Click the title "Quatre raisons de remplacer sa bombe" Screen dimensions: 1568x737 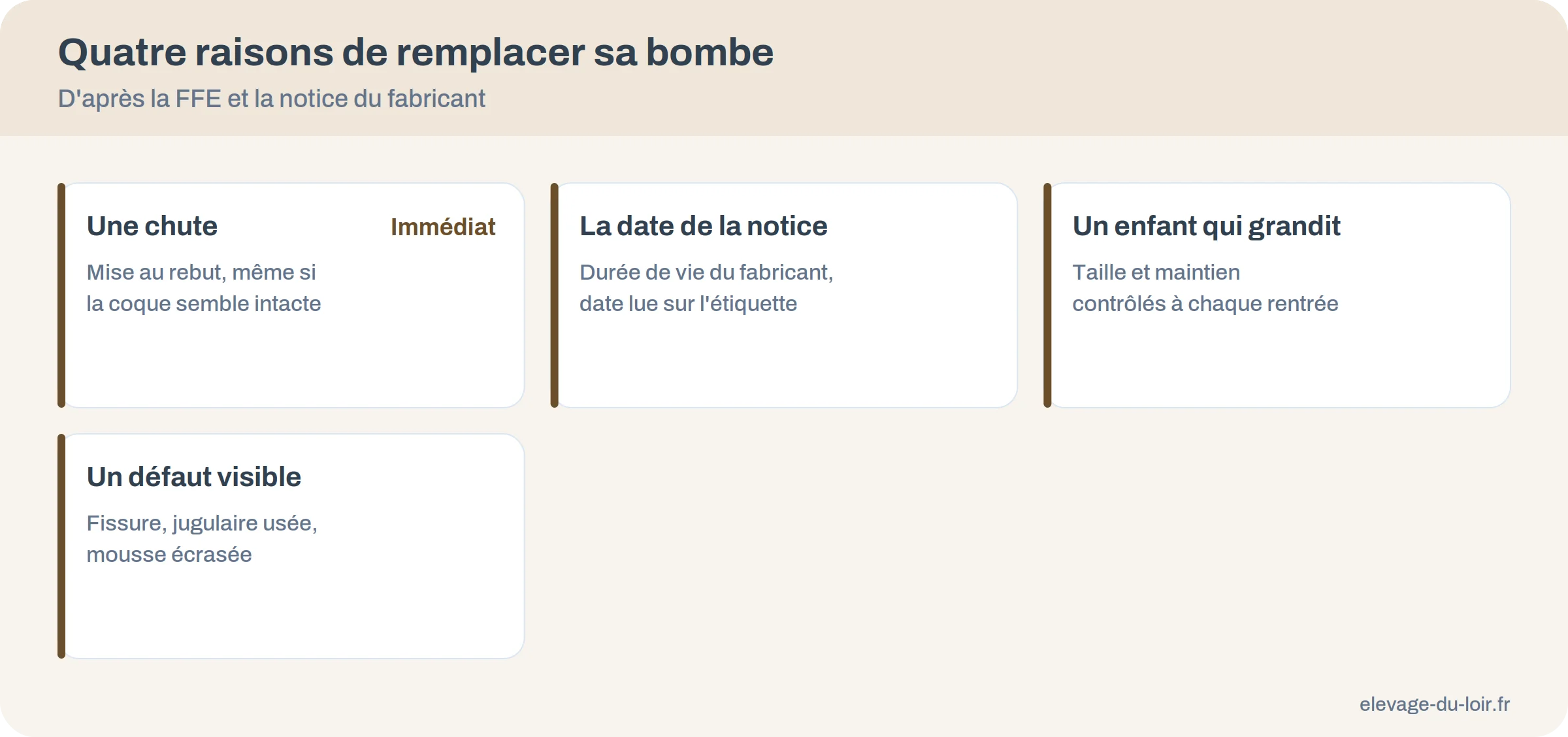tap(416, 52)
